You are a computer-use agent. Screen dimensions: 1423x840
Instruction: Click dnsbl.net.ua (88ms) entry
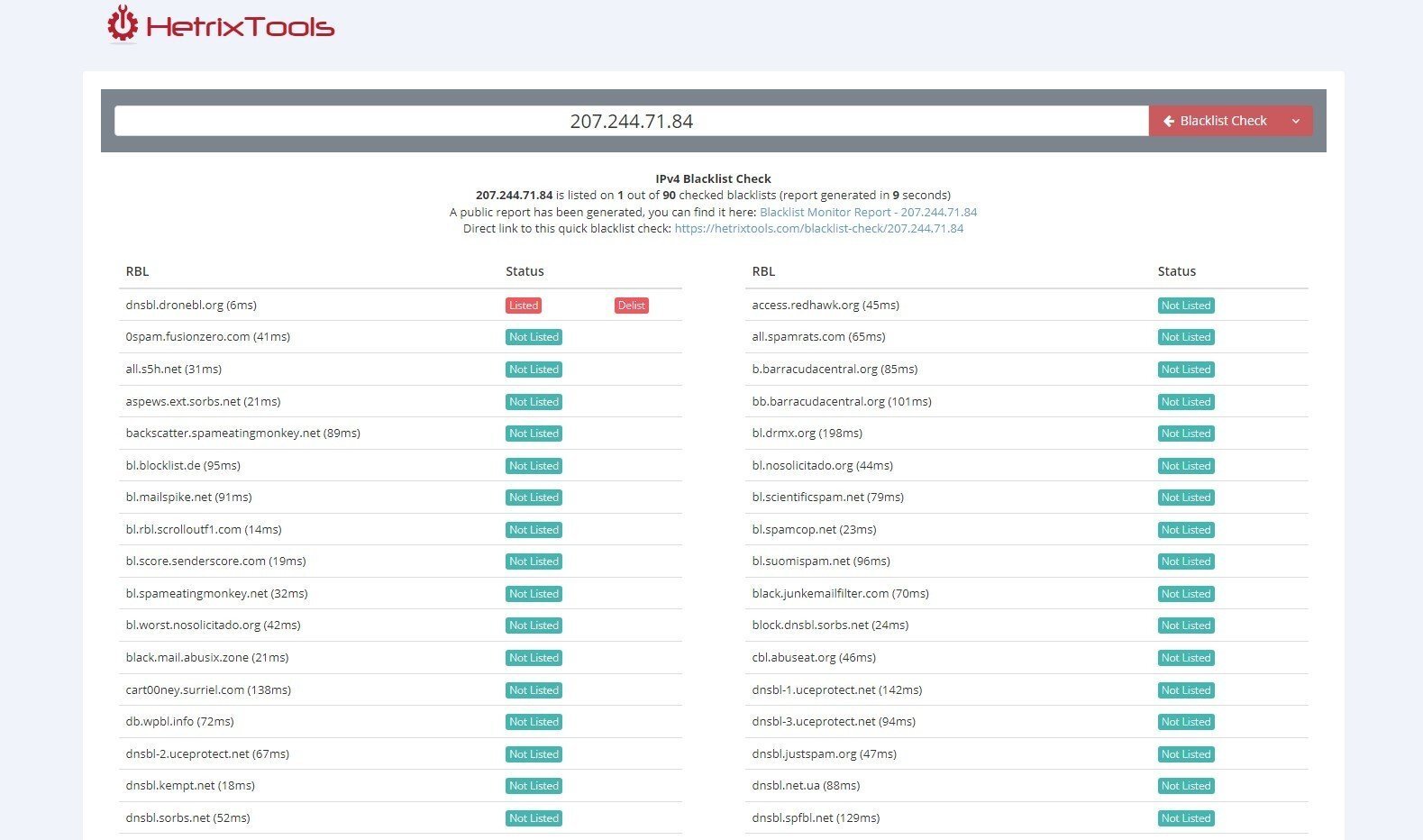pos(806,785)
